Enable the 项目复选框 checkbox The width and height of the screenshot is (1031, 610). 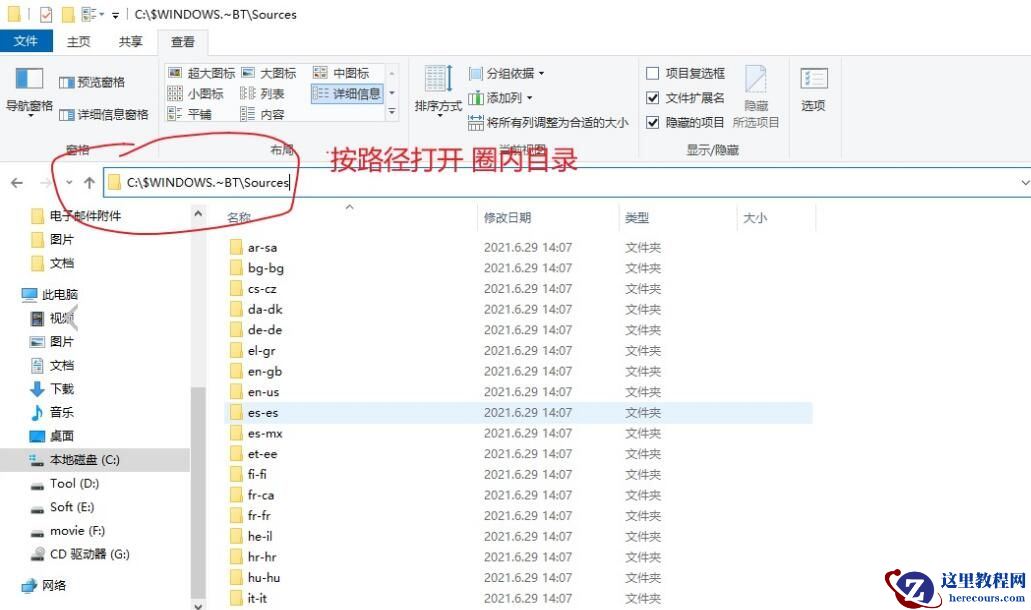pyautogui.click(x=654, y=73)
